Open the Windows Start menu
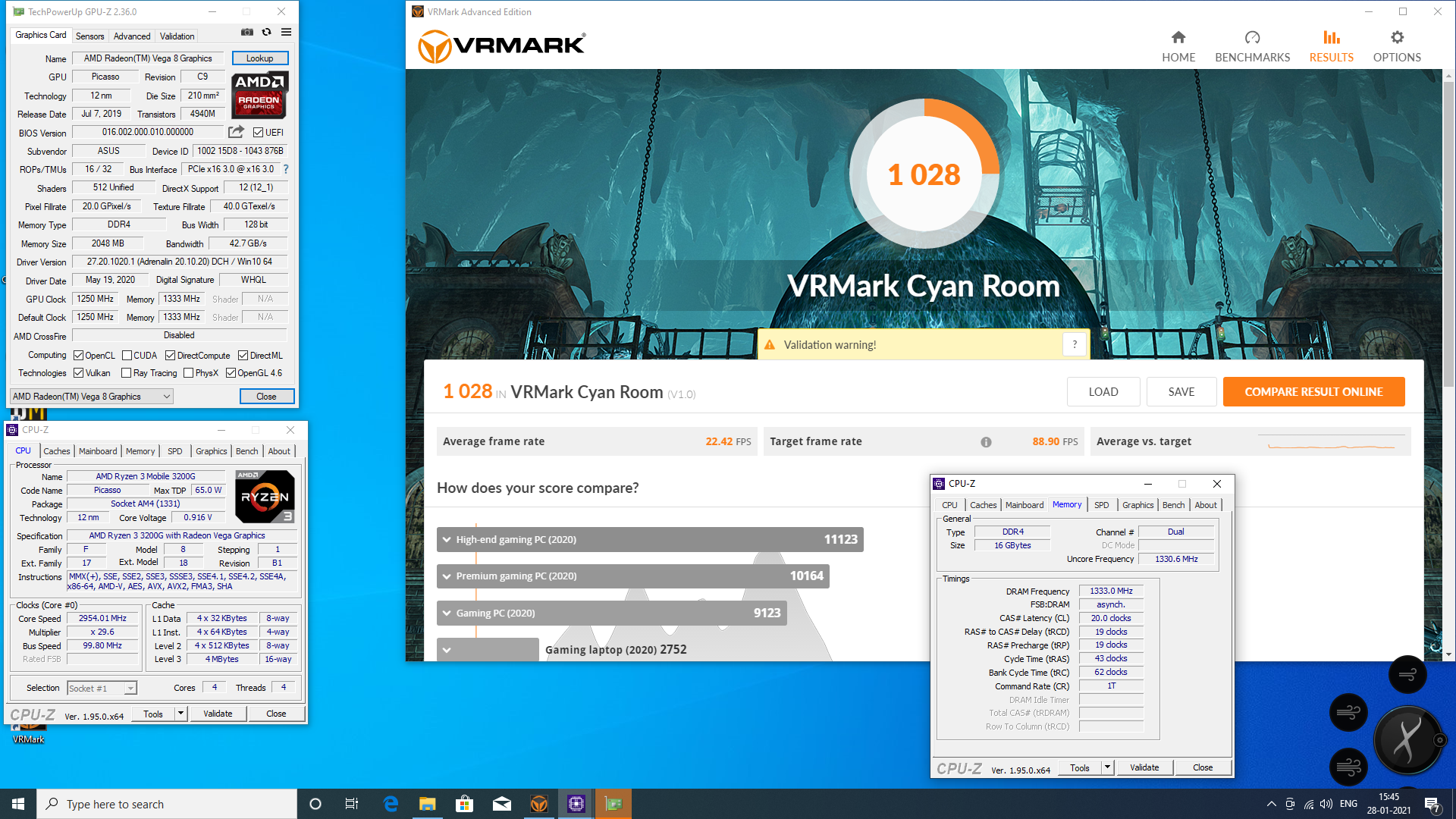The width and height of the screenshot is (1456, 819). tap(18, 804)
